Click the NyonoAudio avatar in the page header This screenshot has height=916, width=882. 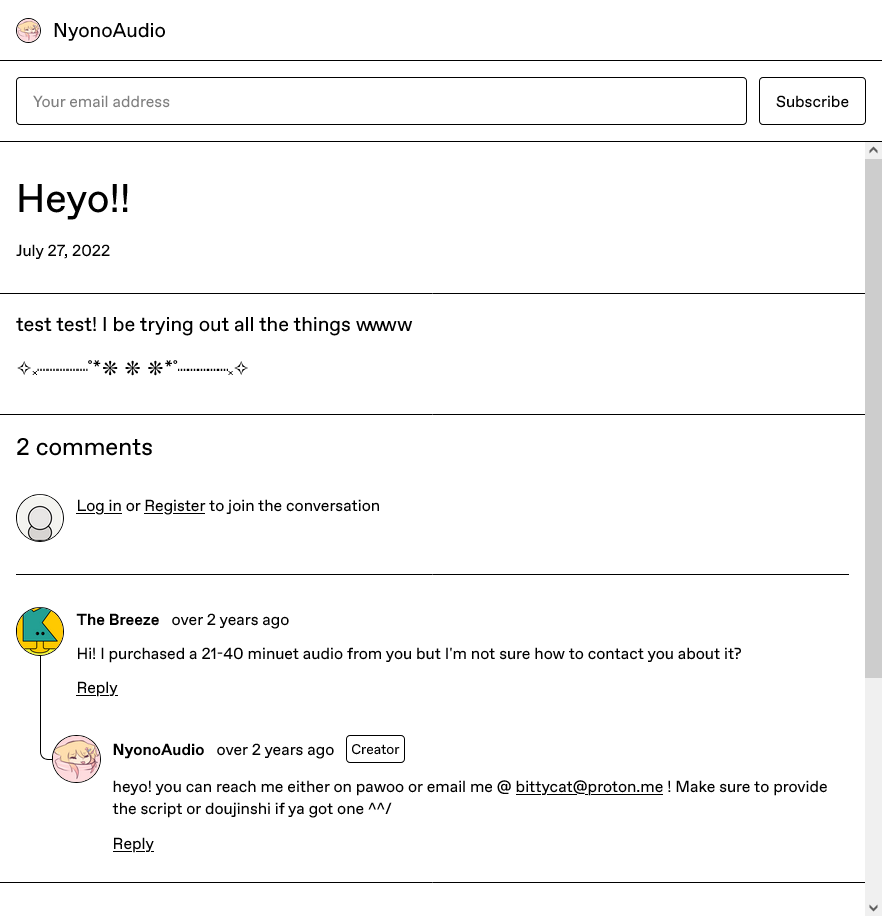(28, 31)
